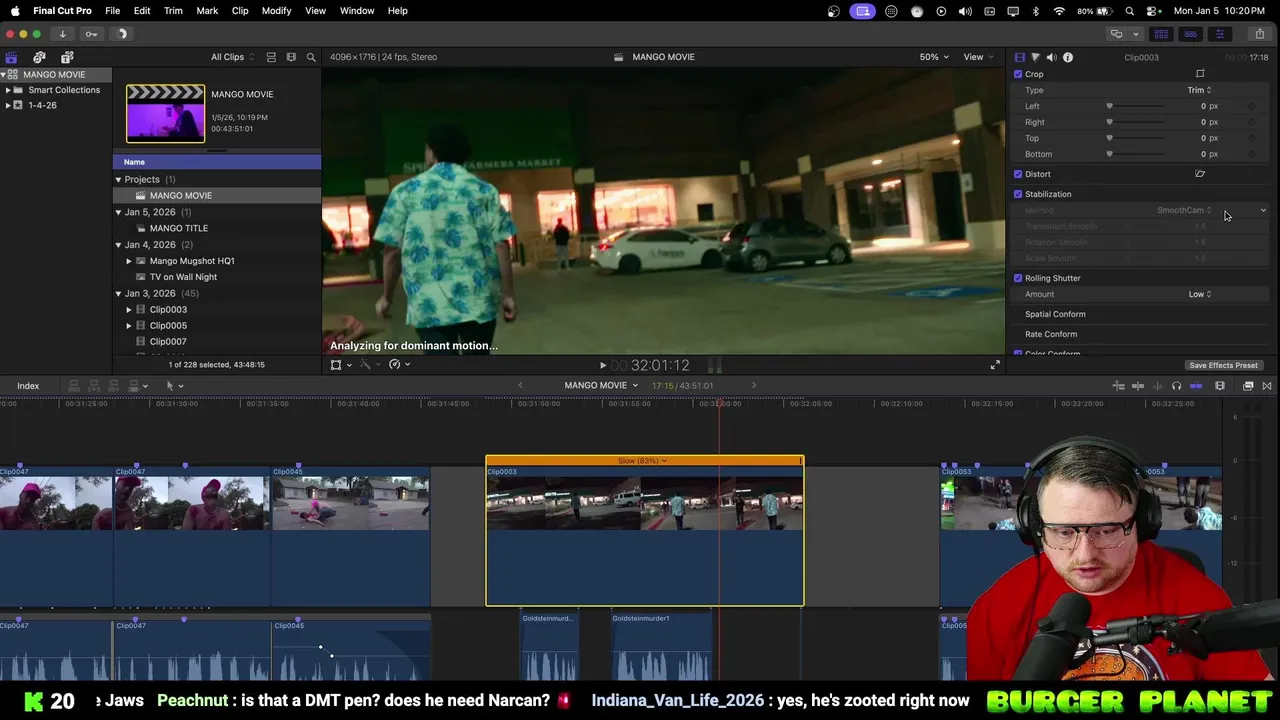
Task: Collapse the Projects group triangle
Action: click(x=118, y=180)
